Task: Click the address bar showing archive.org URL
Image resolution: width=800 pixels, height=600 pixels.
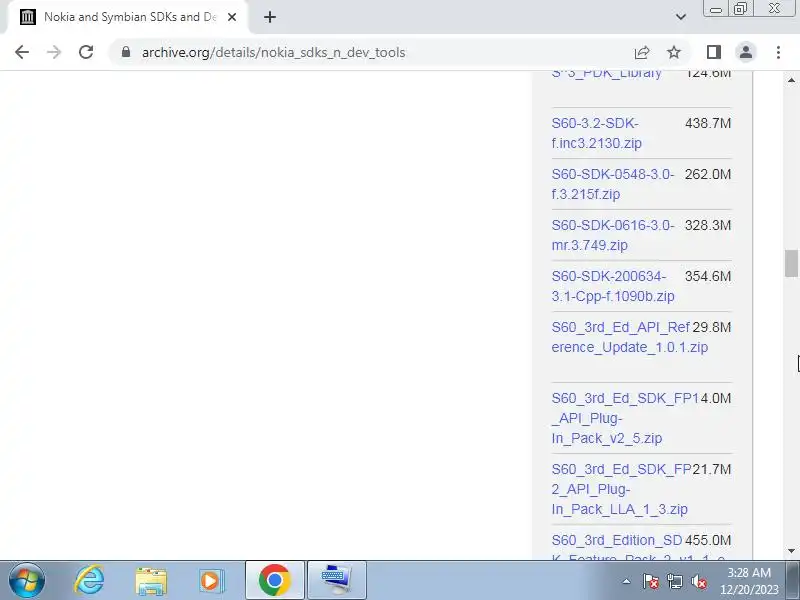Action: [273, 52]
